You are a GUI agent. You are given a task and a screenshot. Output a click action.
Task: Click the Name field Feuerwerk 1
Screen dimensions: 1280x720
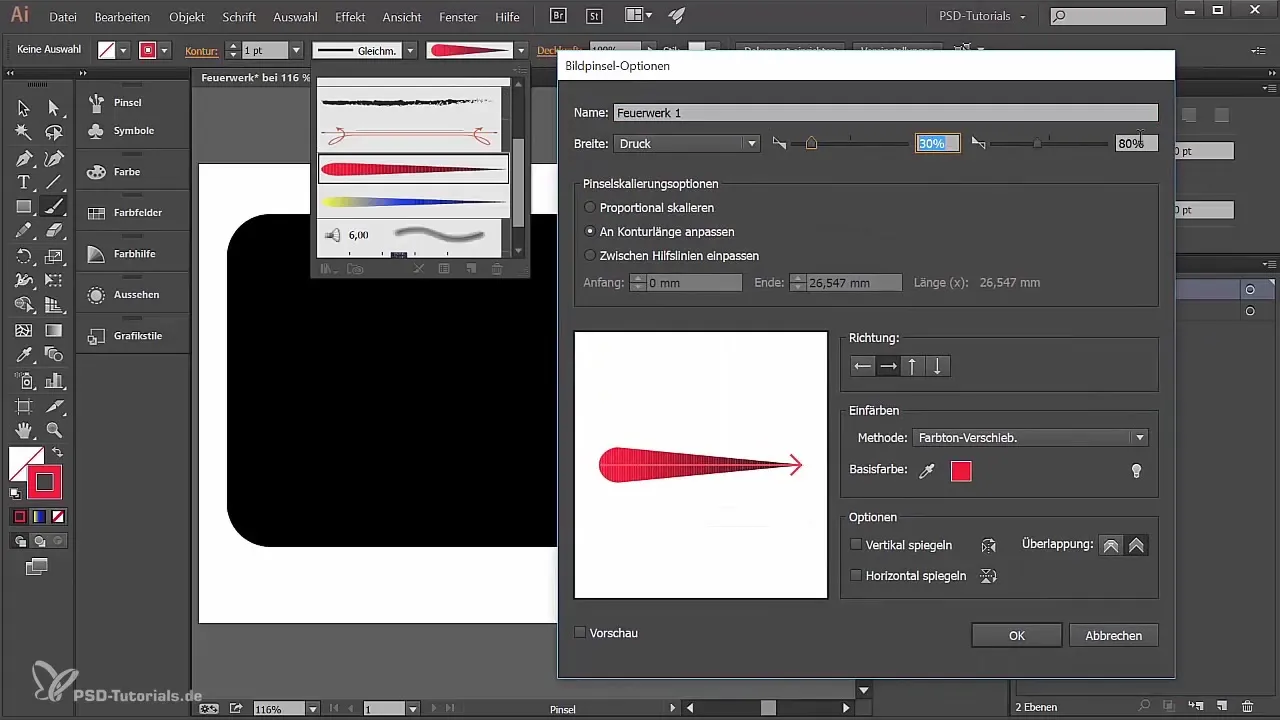[886, 113]
